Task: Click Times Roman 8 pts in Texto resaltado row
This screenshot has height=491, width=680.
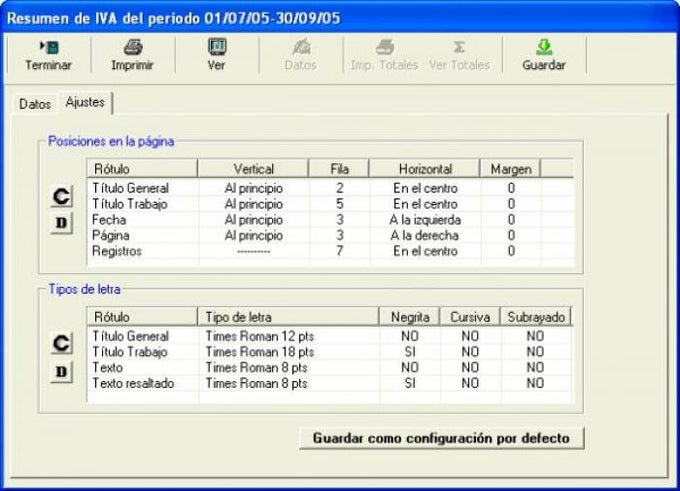Action: (x=256, y=383)
